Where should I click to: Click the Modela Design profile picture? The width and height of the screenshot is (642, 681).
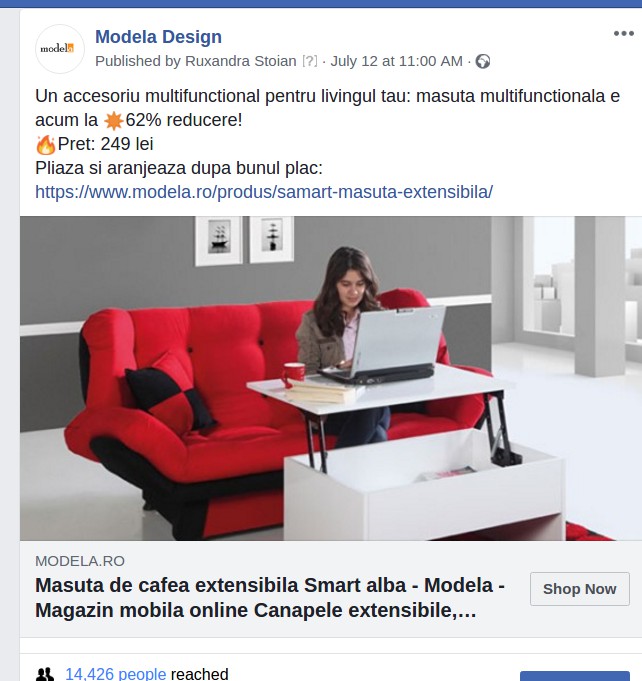(x=60, y=49)
